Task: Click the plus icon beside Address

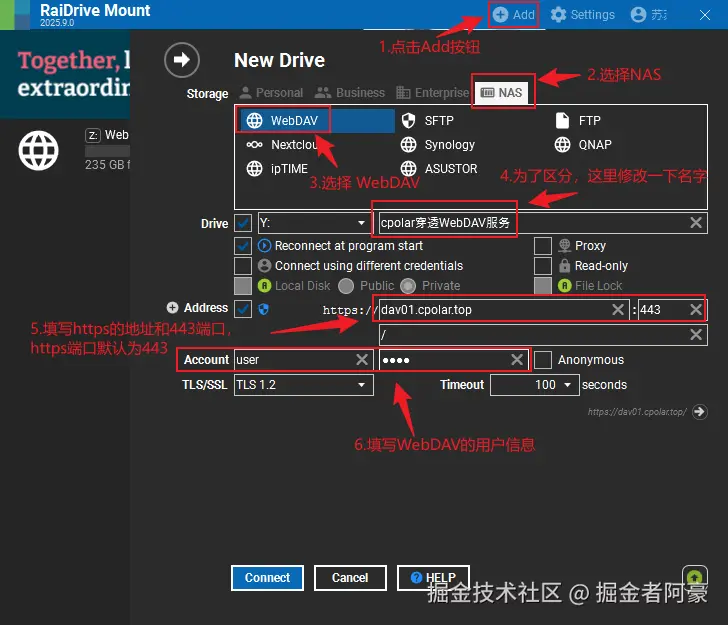Action: point(173,308)
